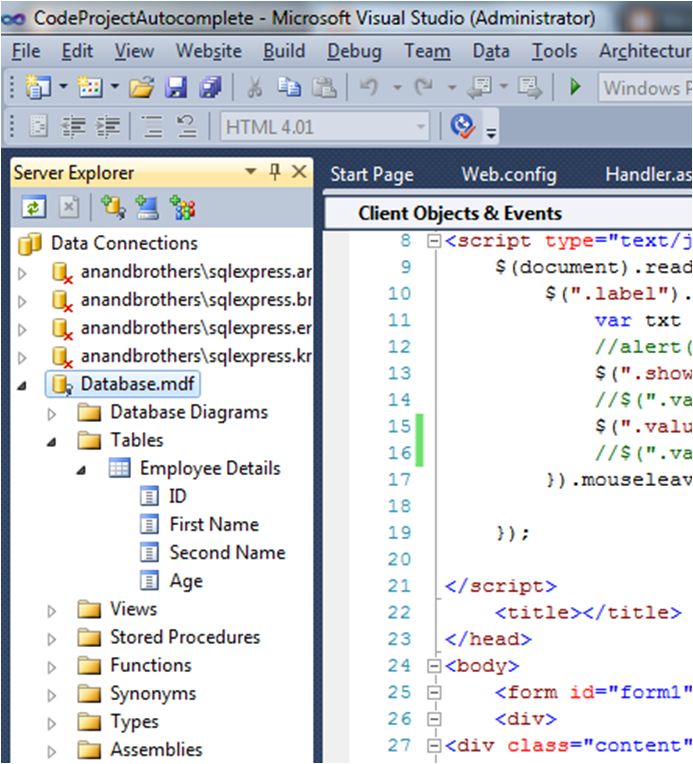Collapse the Database.mdf tree node
693x764 pixels.
(22, 386)
